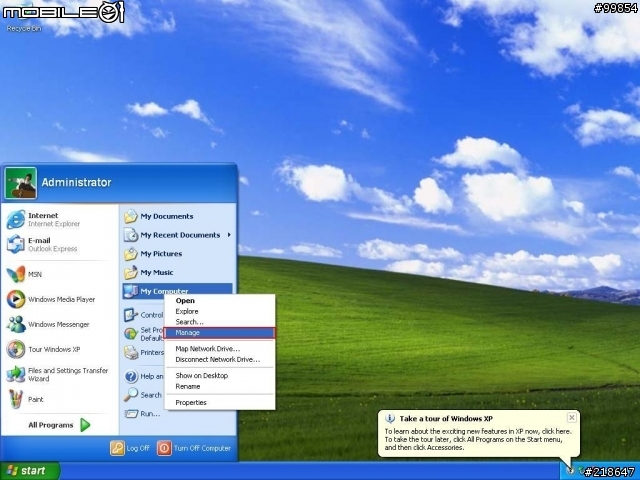The image size is (640, 480).
Task: Click the tour balloon message text
Action: pyautogui.click(x=478, y=439)
